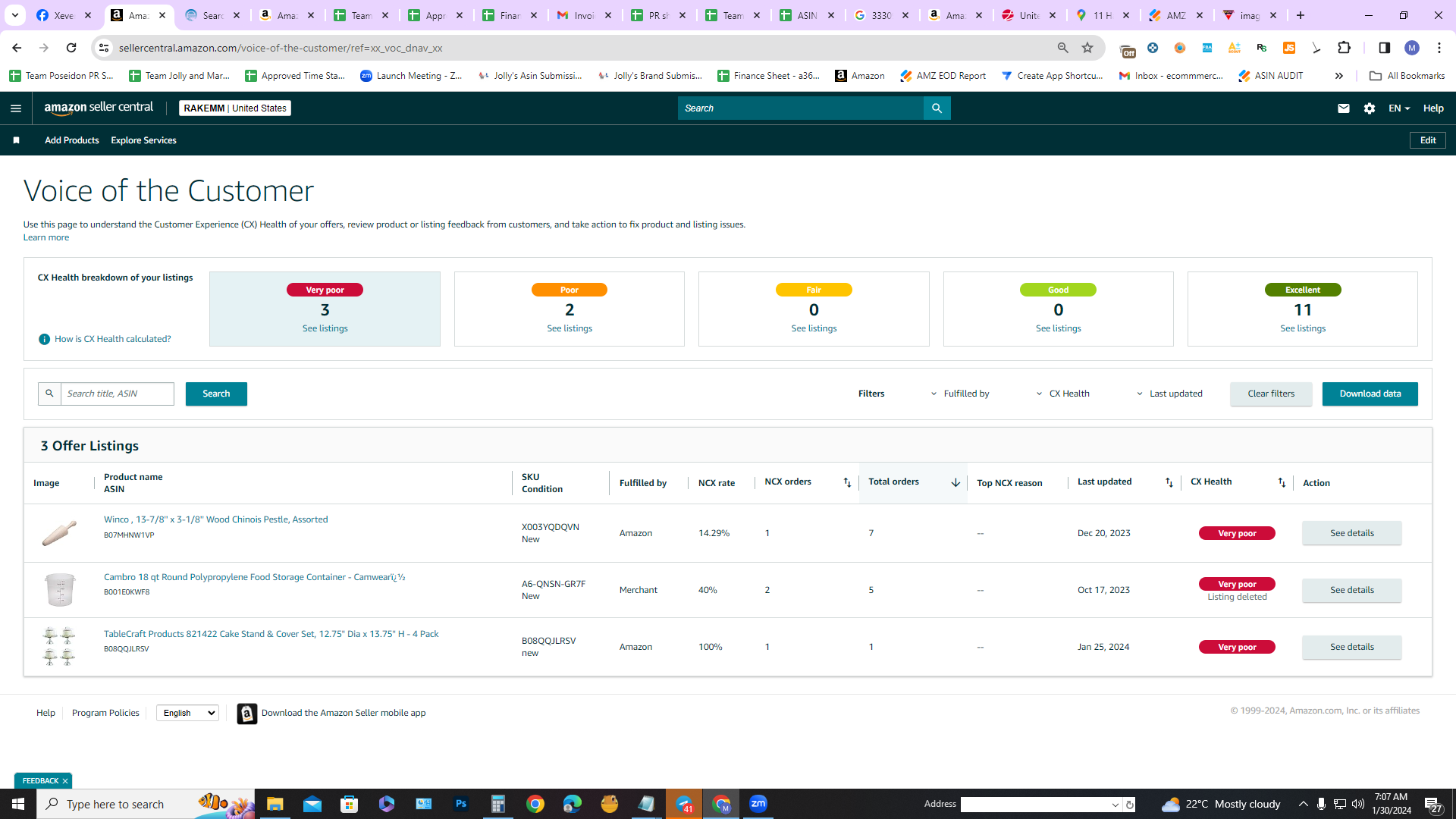This screenshot has height=819, width=1456.
Task: Click the top search magnifier button
Action: (937, 108)
